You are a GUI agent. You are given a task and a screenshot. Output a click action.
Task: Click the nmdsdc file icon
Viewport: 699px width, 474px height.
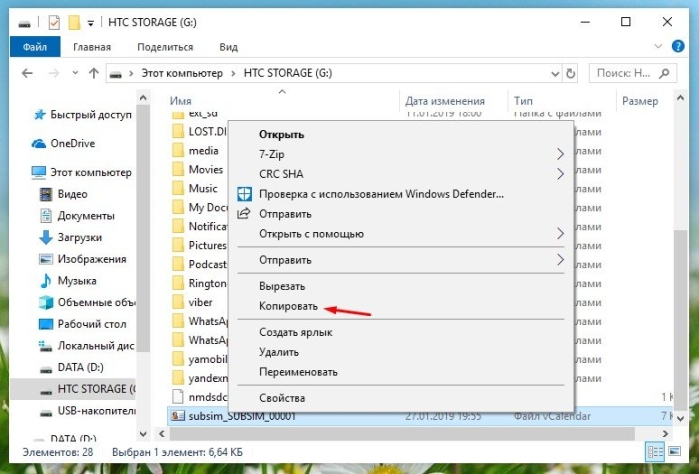click(178, 397)
